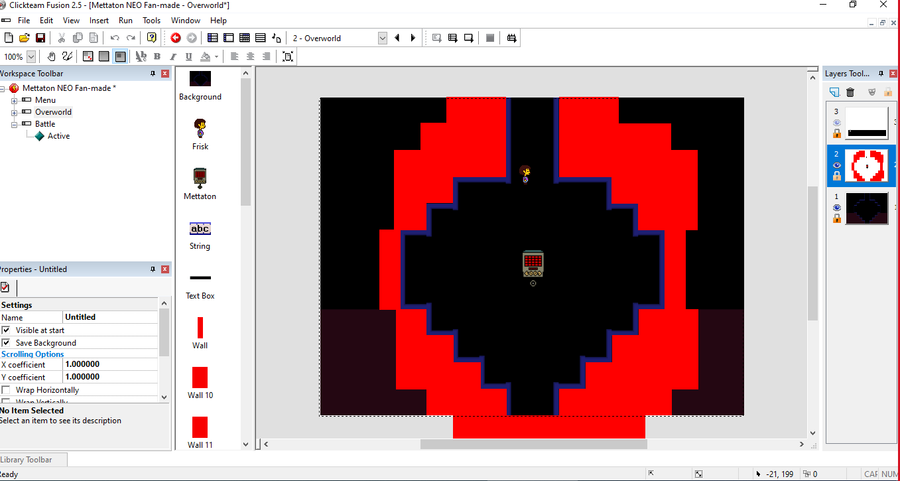Open the Event list editor icon
Screen dimensions: 900x481
261,38
